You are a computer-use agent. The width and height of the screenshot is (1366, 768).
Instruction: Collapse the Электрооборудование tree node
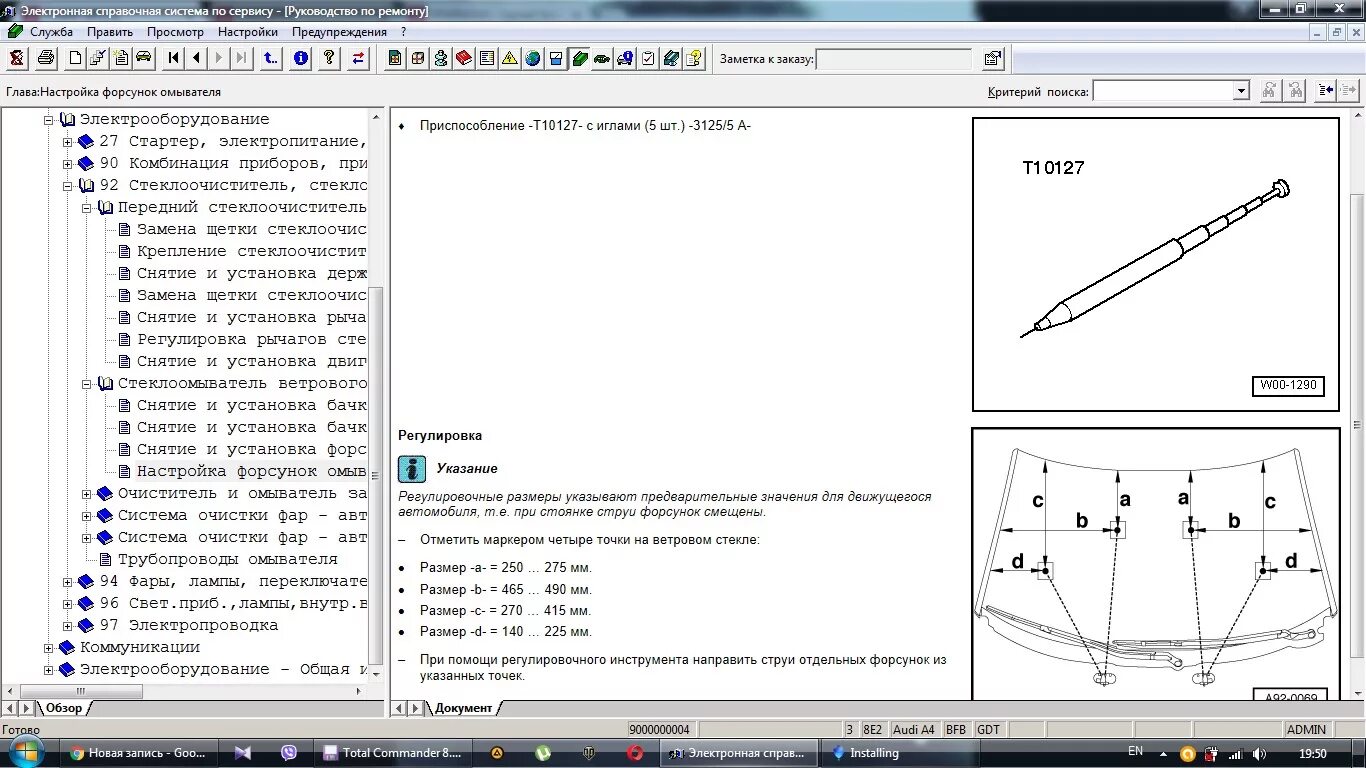click(x=49, y=120)
